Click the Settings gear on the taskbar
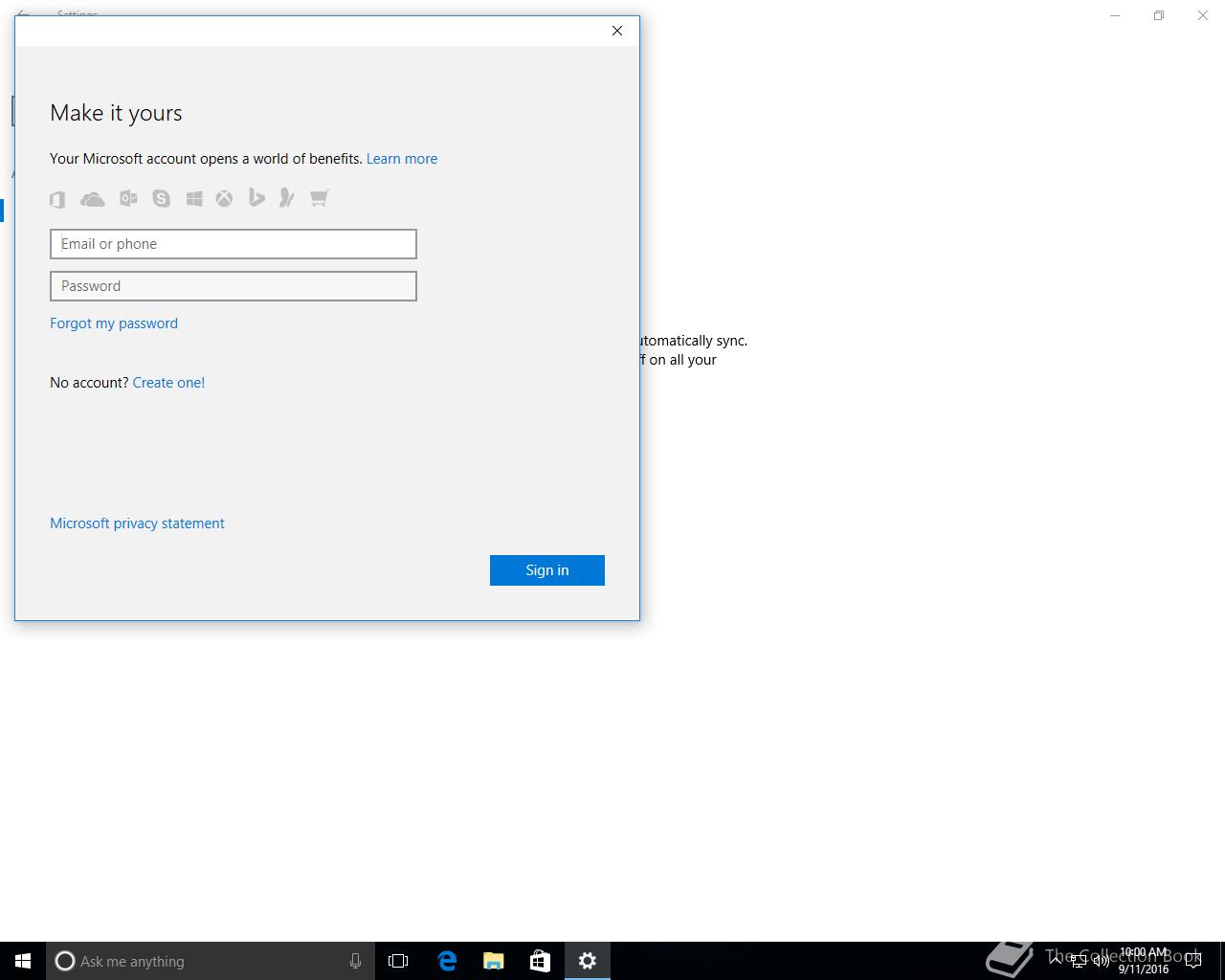This screenshot has width=1225, height=980. 588,961
